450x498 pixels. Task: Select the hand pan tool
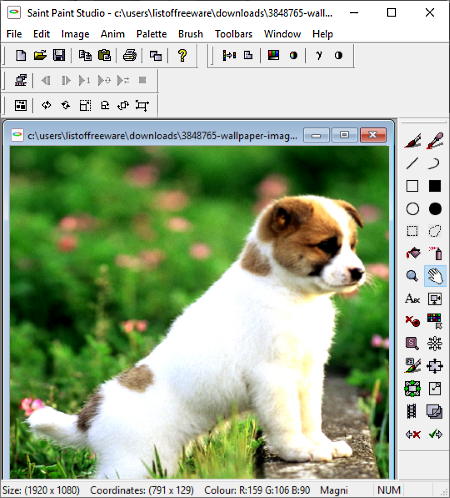pos(435,276)
